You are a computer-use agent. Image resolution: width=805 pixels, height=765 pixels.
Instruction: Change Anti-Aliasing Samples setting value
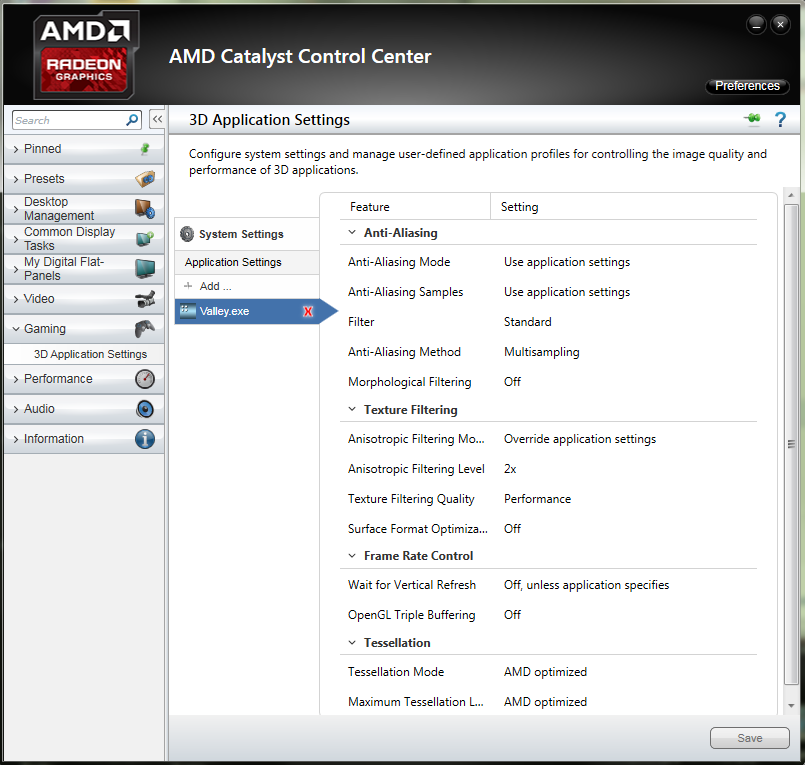click(x=567, y=292)
